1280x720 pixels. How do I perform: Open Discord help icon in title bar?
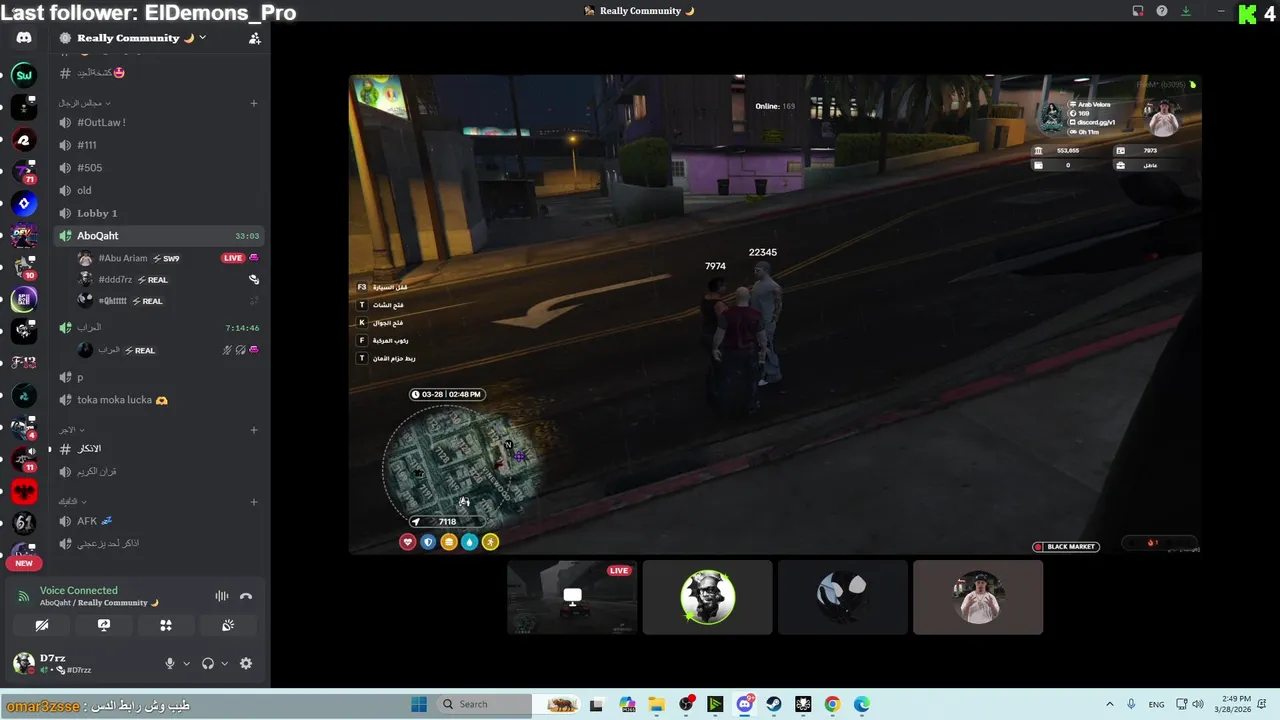click(1162, 11)
